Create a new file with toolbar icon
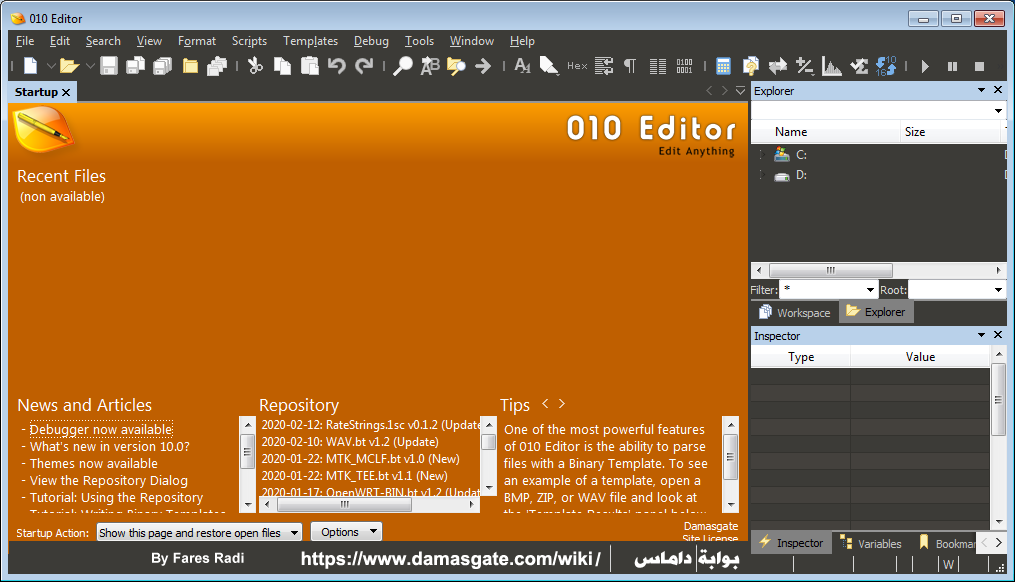The image size is (1015, 582). click(30, 65)
